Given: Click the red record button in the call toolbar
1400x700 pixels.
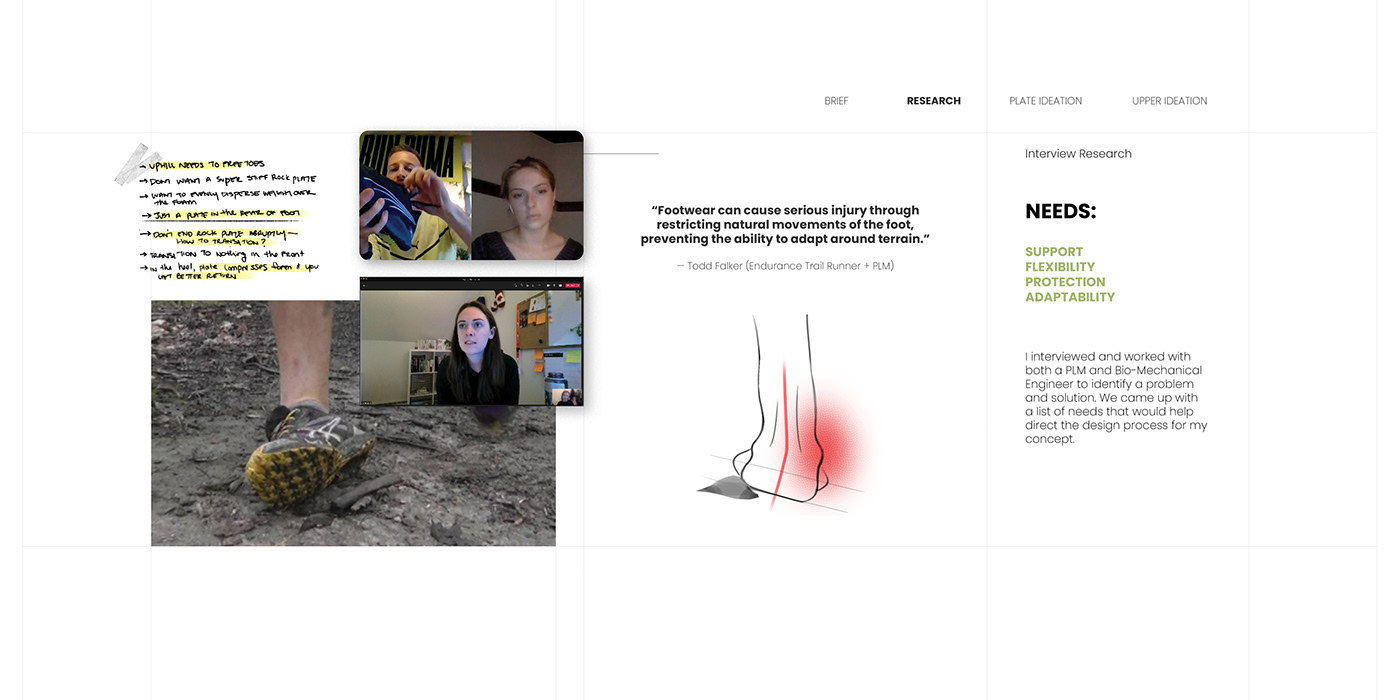Looking at the screenshot, I should pos(573,285).
